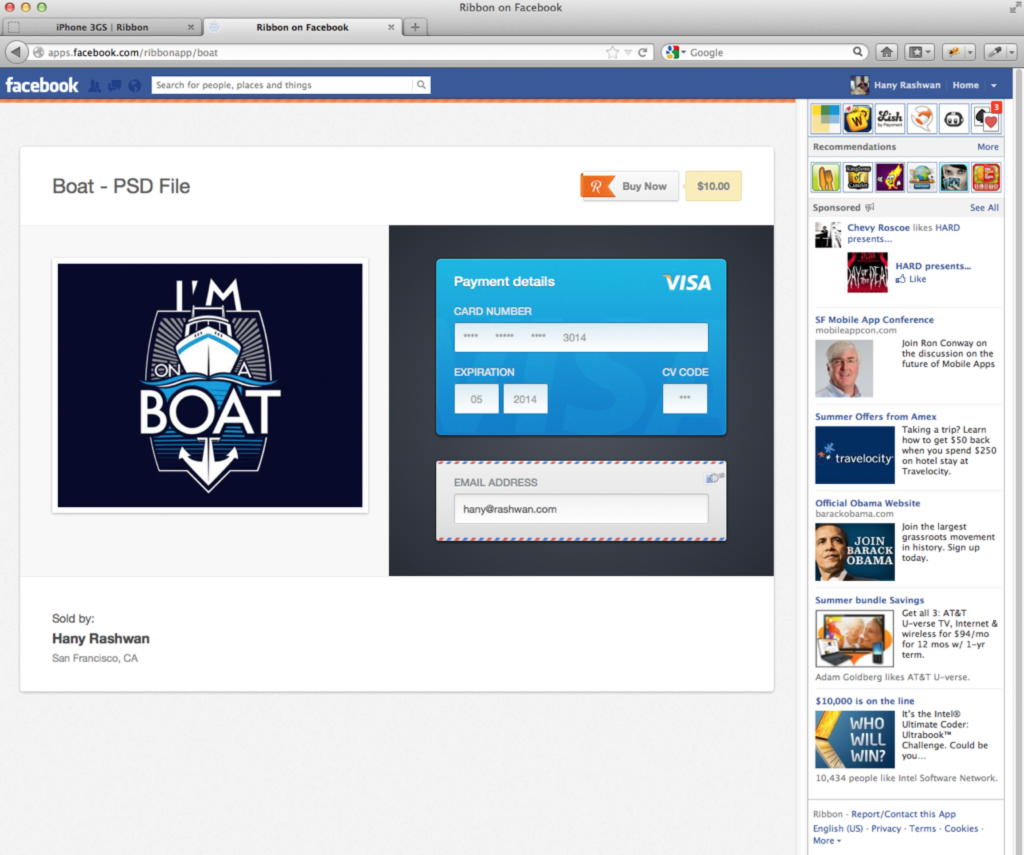
Task: Switch to the iPhone 3GS | Ribbon tab
Action: point(102,27)
